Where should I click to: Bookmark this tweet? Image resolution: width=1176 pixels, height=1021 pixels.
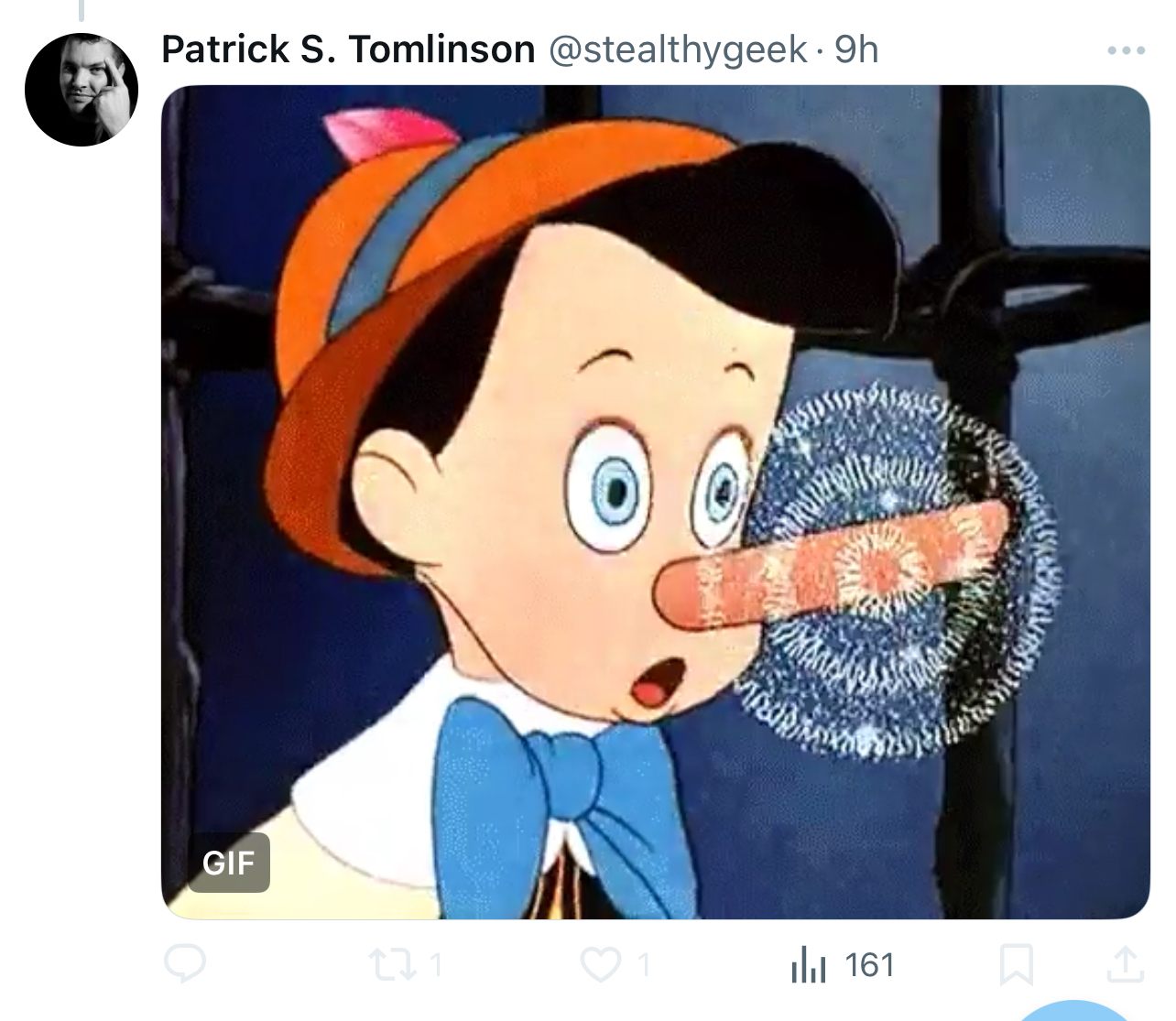point(1016,965)
